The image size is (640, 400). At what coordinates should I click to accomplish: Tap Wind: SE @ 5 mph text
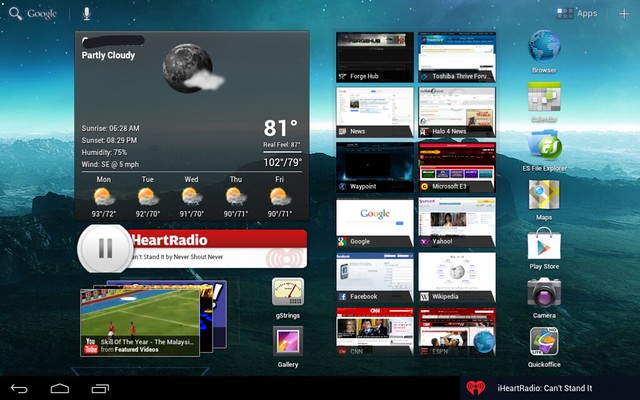[x=110, y=164]
